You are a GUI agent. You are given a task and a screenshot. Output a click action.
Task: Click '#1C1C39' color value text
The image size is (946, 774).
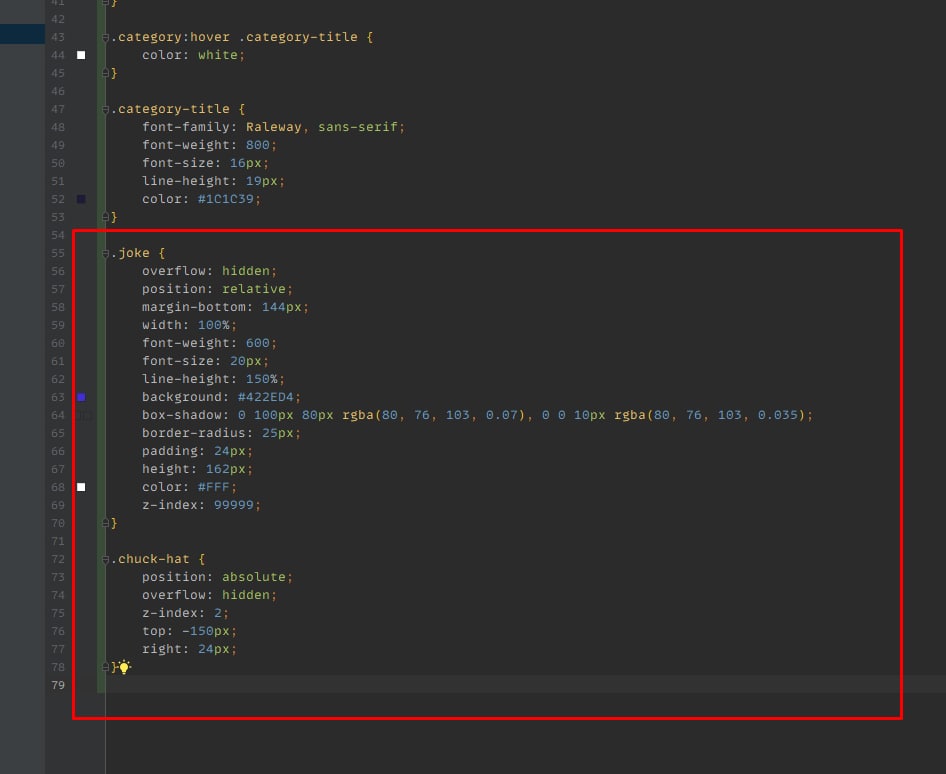tap(226, 199)
